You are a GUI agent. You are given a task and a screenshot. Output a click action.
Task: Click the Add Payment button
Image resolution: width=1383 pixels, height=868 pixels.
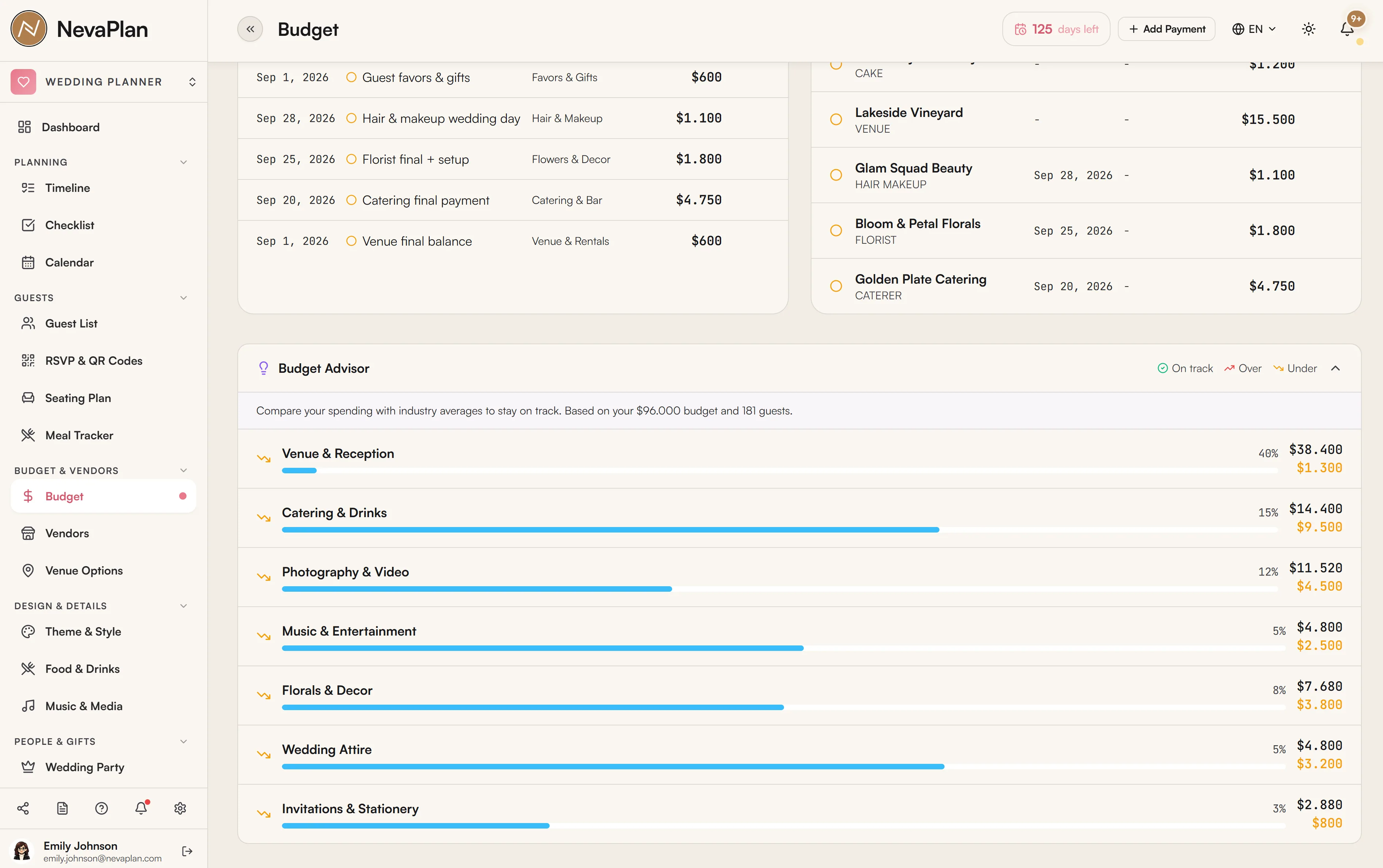pos(1167,29)
